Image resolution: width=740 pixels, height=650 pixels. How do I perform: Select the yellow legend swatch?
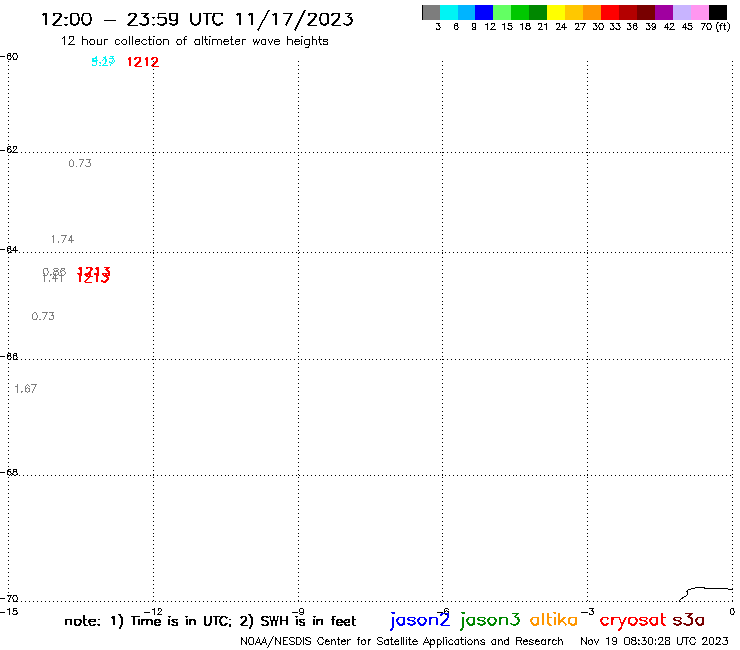(556, 12)
